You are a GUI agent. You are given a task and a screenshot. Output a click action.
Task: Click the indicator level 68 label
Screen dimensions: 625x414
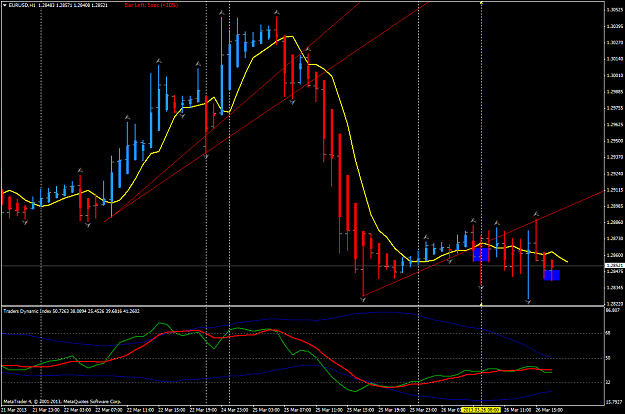[x=608, y=333]
